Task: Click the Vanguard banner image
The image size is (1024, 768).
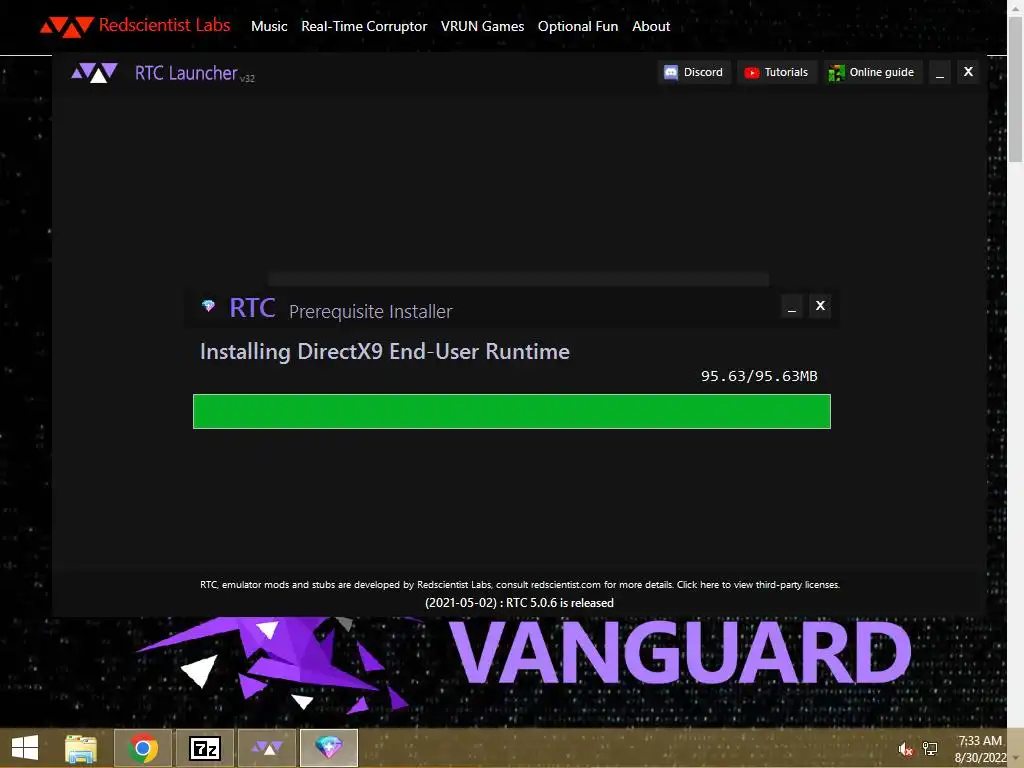Action: click(x=522, y=665)
